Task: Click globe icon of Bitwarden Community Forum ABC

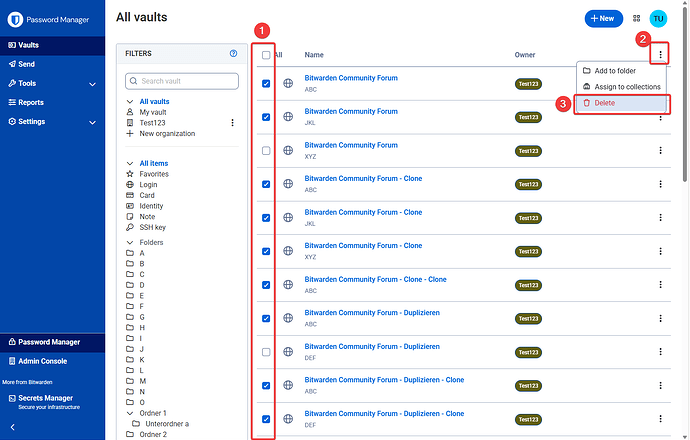Action: [x=288, y=83]
